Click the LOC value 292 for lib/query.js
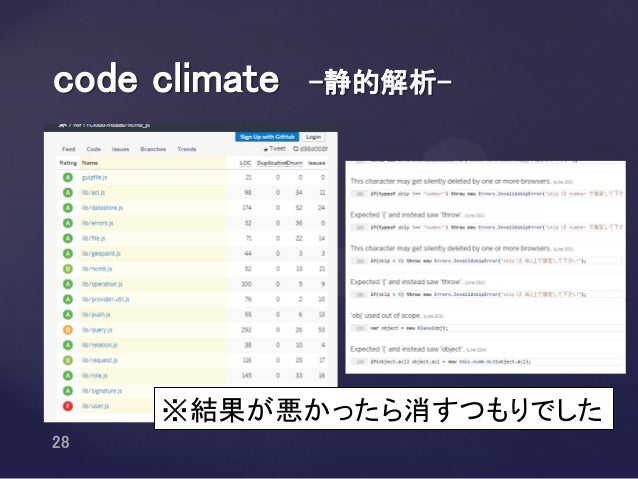Image resolution: width=638 pixels, height=479 pixels. tap(247, 330)
